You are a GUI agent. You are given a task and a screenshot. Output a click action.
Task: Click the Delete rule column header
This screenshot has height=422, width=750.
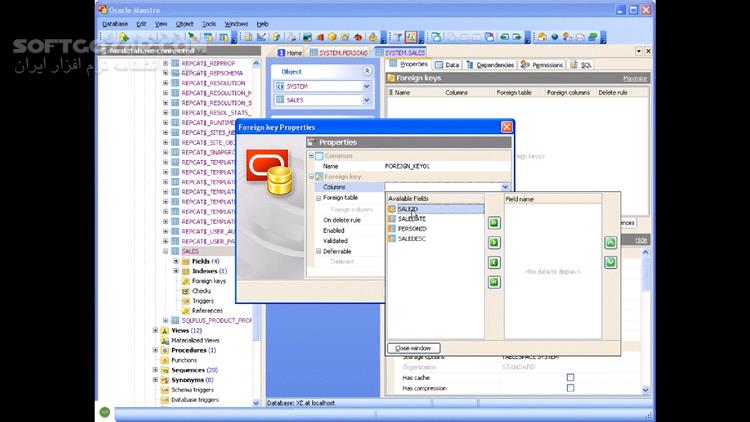click(x=613, y=92)
